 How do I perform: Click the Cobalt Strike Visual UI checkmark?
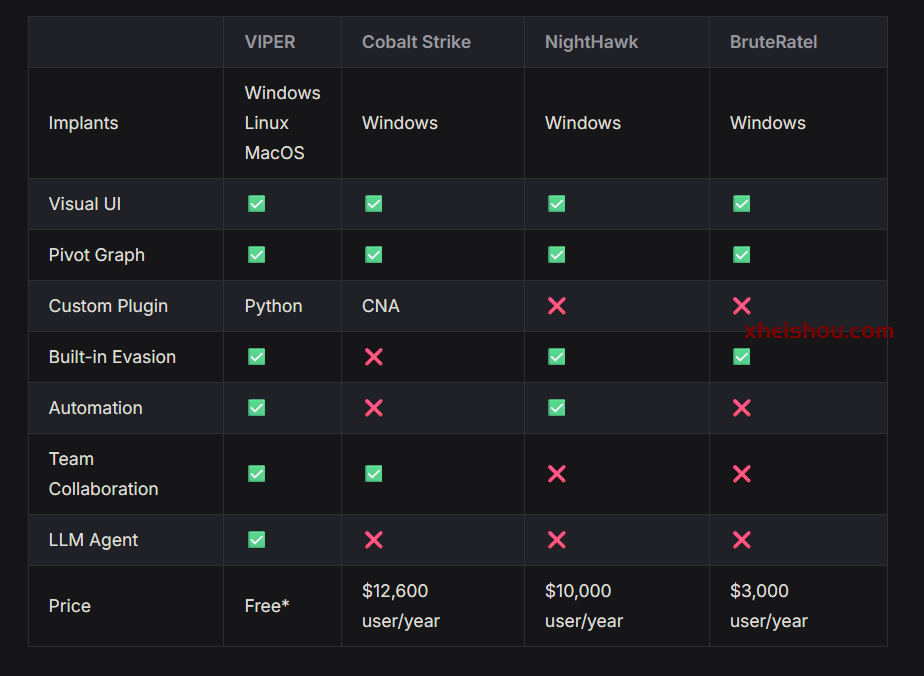[x=374, y=204]
